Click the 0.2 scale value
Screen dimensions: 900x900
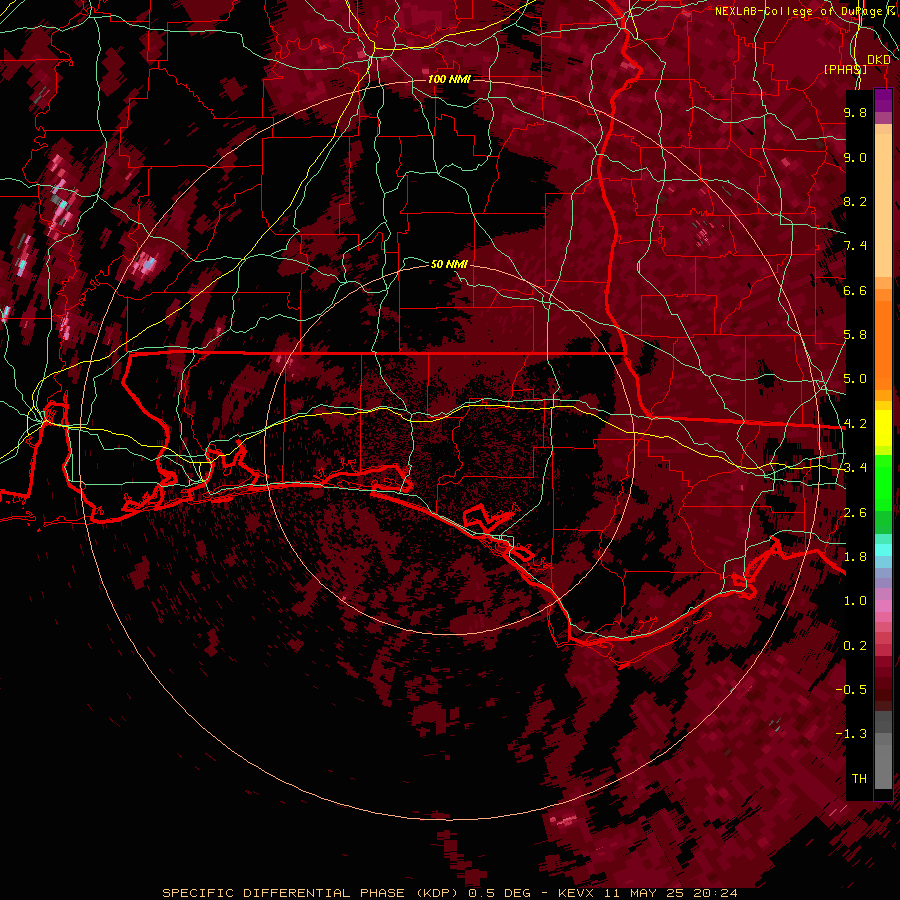coord(855,646)
